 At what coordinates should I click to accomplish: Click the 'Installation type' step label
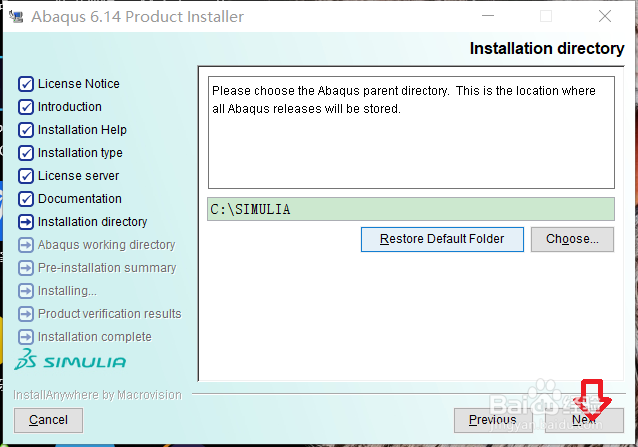pyautogui.click(x=80, y=153)
